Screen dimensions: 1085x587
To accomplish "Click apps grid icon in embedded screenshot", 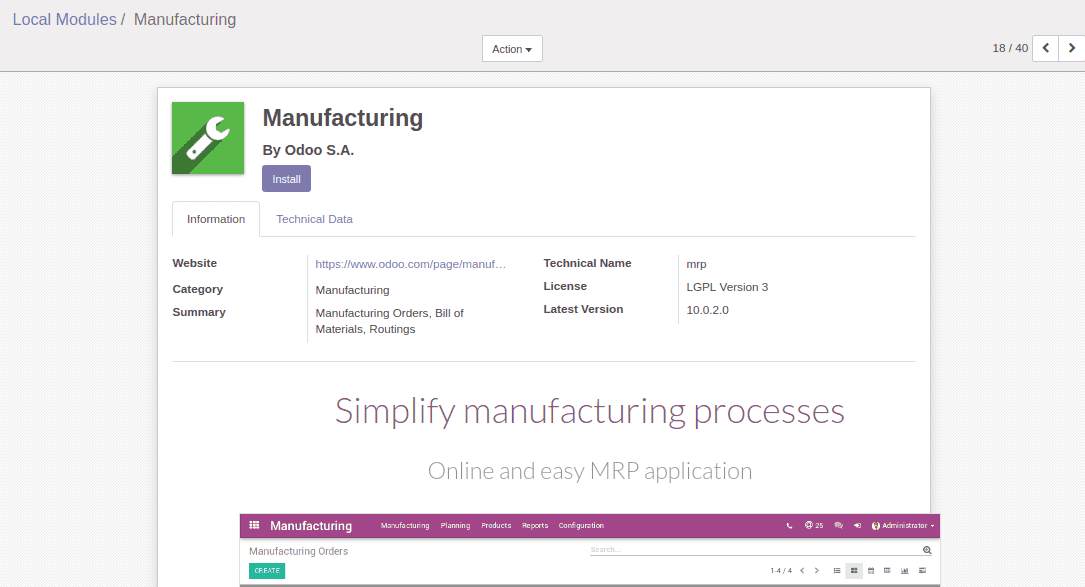I will coord(254,525).
